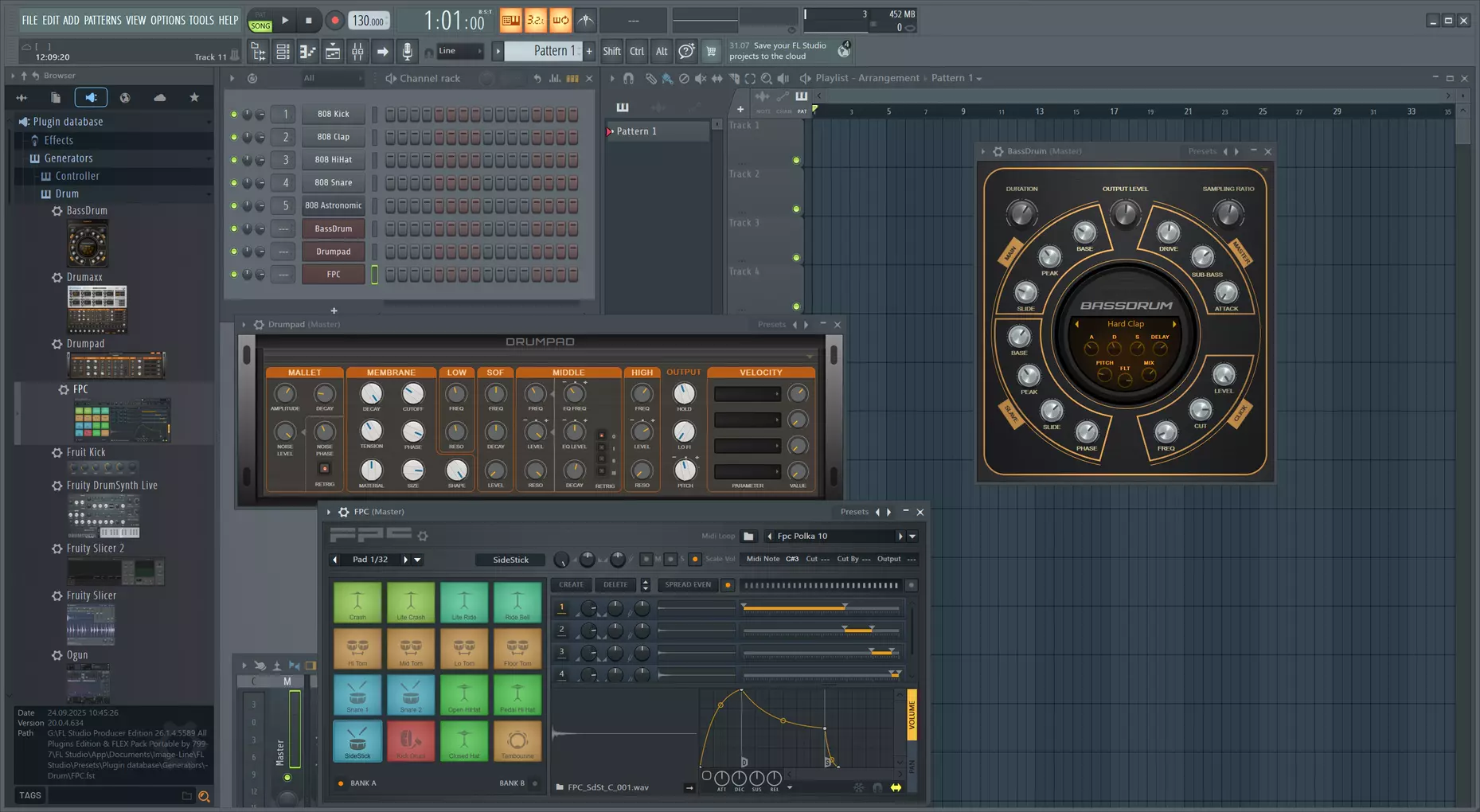Select Bank B in FPC
This screenshot has height=812, width=1480.
tap(535, 783)
